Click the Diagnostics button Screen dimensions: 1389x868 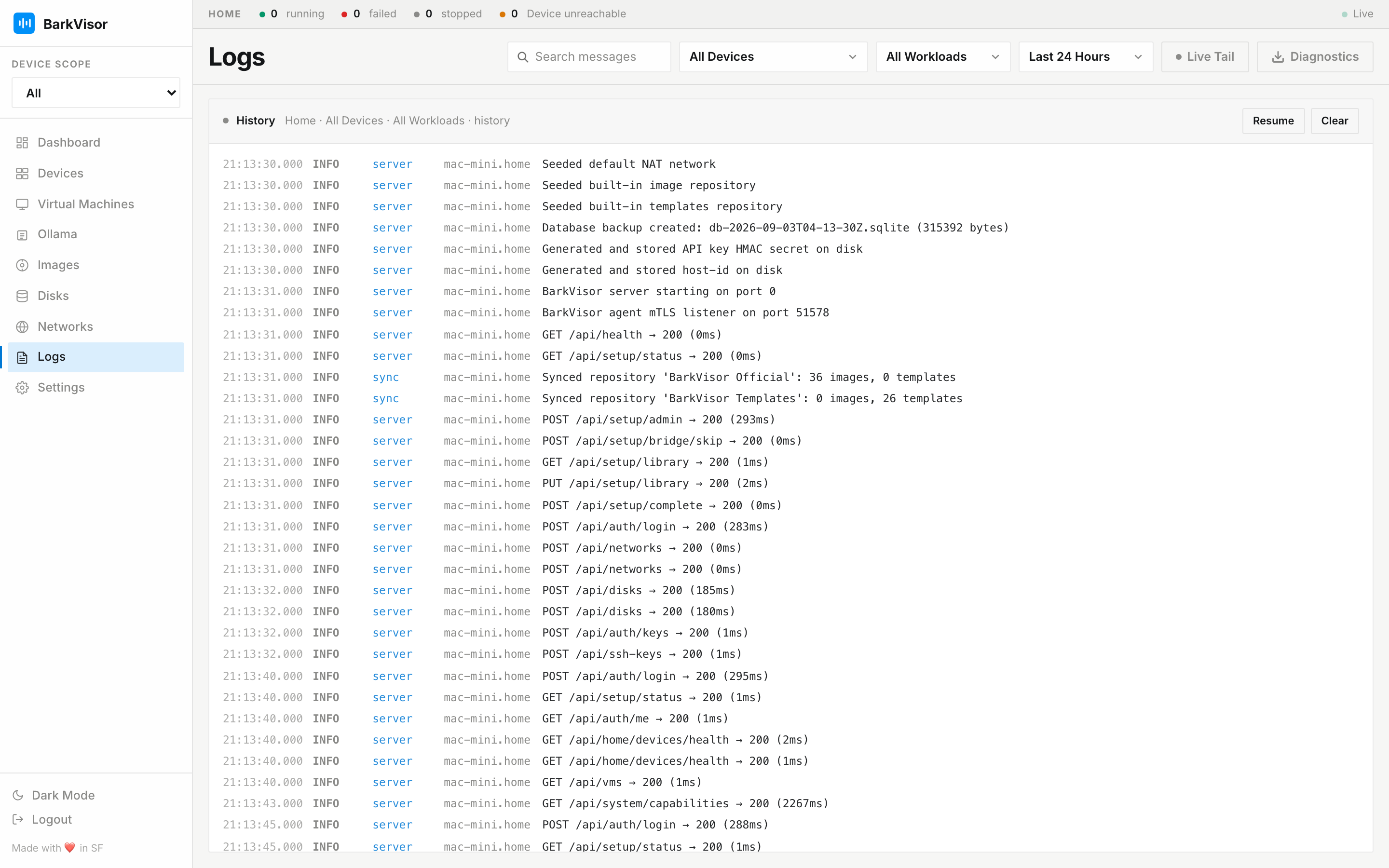coord(1315,57)
